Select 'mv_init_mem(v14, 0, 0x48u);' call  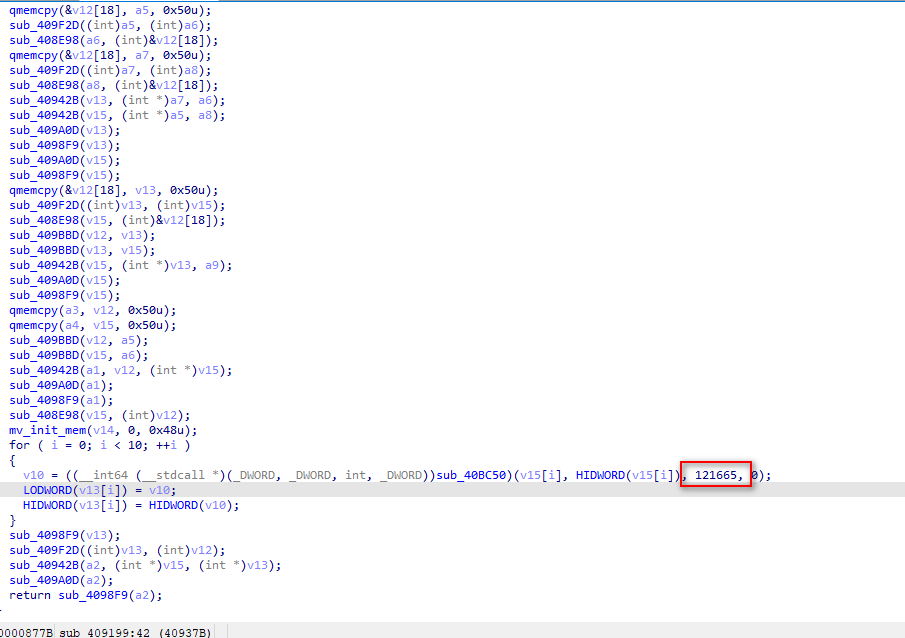click(x=103, y=431)
